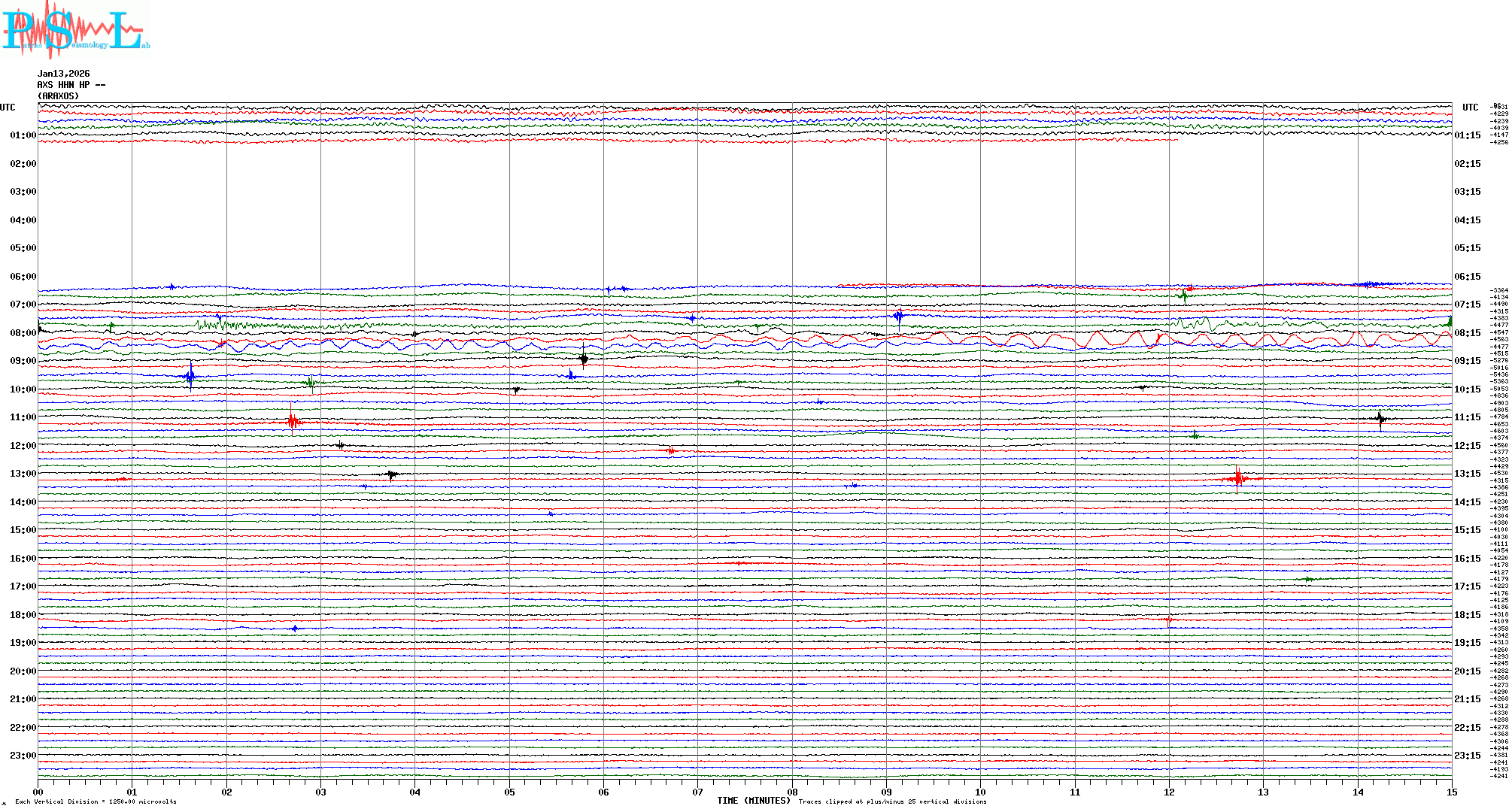Viewport: 1512px width, 812px height.
Task: Click minute marker 05 on bottom axis
Action: click(509, 792)
